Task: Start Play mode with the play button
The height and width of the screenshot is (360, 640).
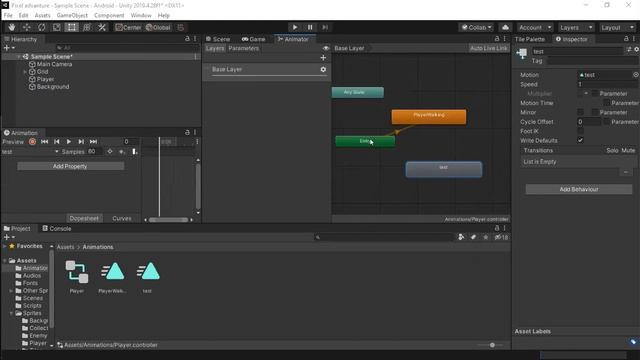Action: [x=295, y=27]
